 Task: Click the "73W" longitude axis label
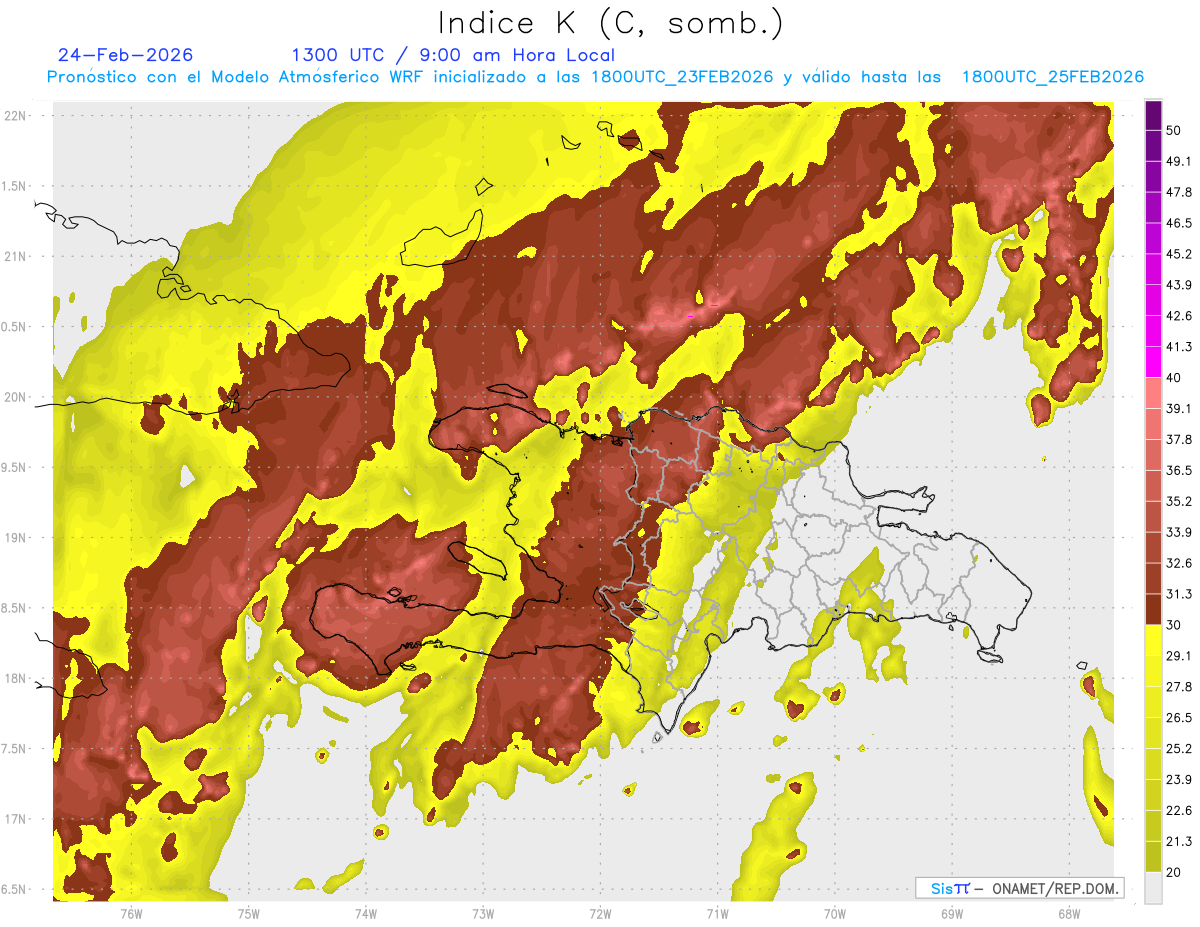pyautogui.click(x=483, y=913)
